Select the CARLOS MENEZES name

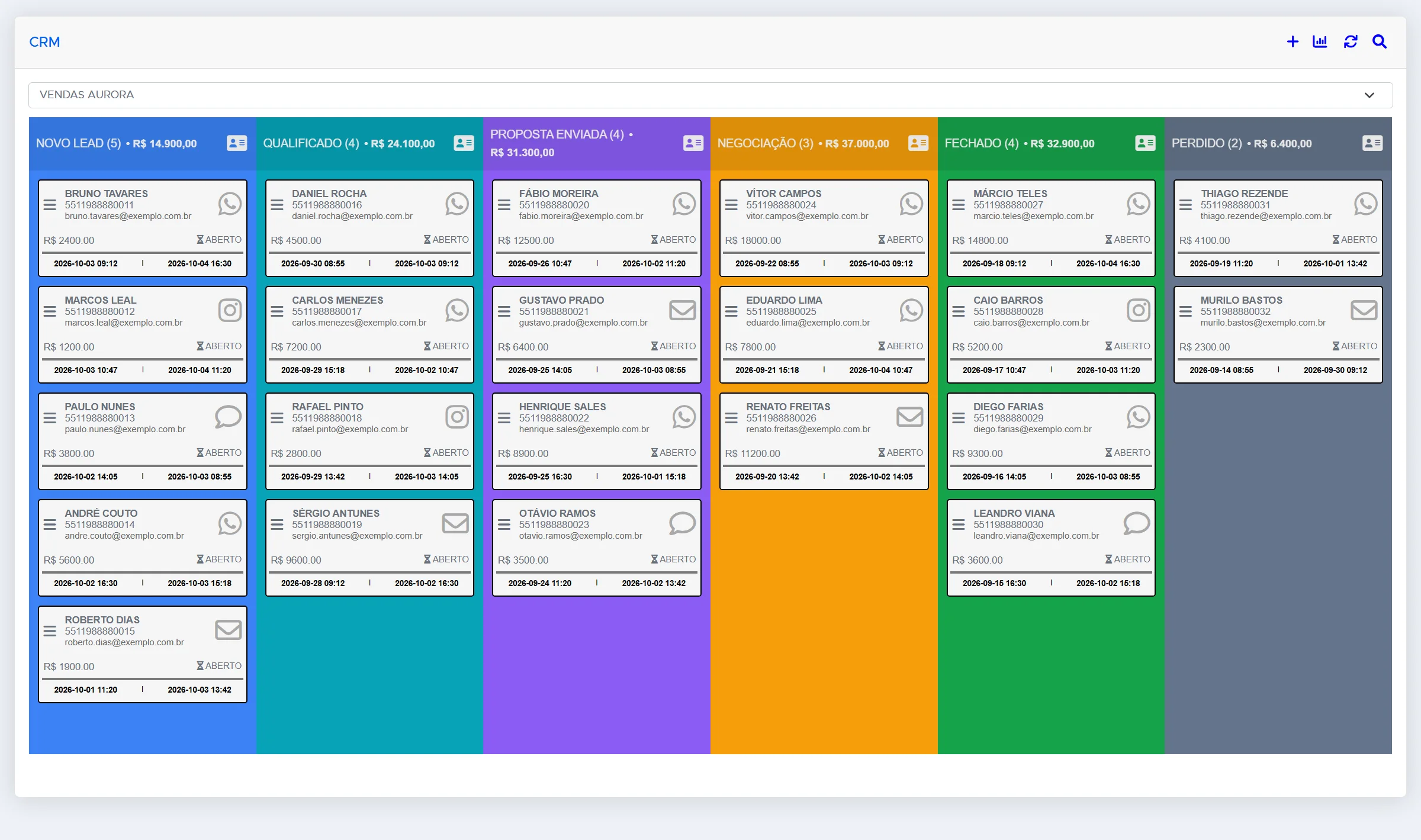coord(337,300)
